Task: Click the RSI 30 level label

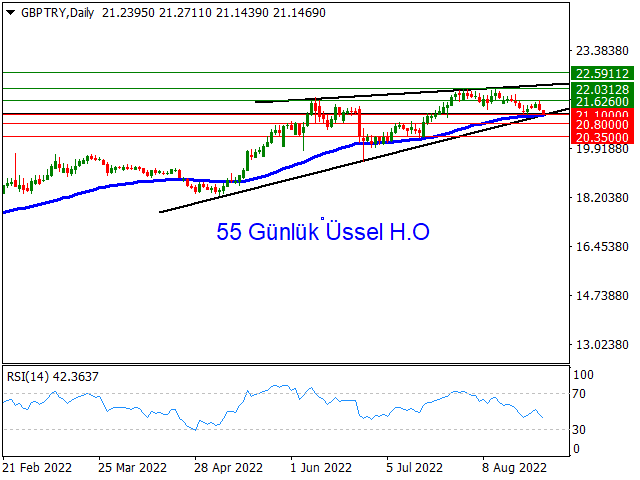Action: click(x=579, y=429)
